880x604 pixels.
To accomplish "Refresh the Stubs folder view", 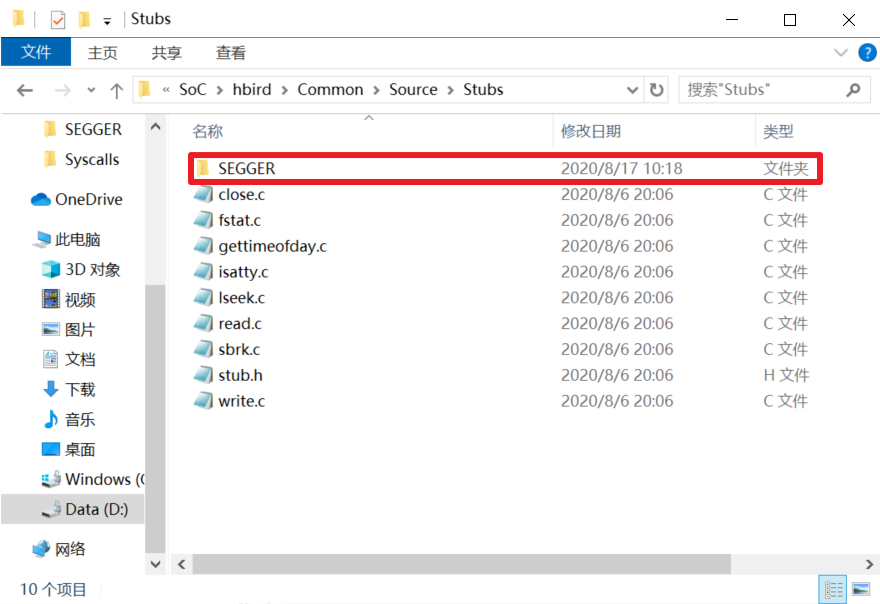I will pyautogui.click(x=657, y=90).
